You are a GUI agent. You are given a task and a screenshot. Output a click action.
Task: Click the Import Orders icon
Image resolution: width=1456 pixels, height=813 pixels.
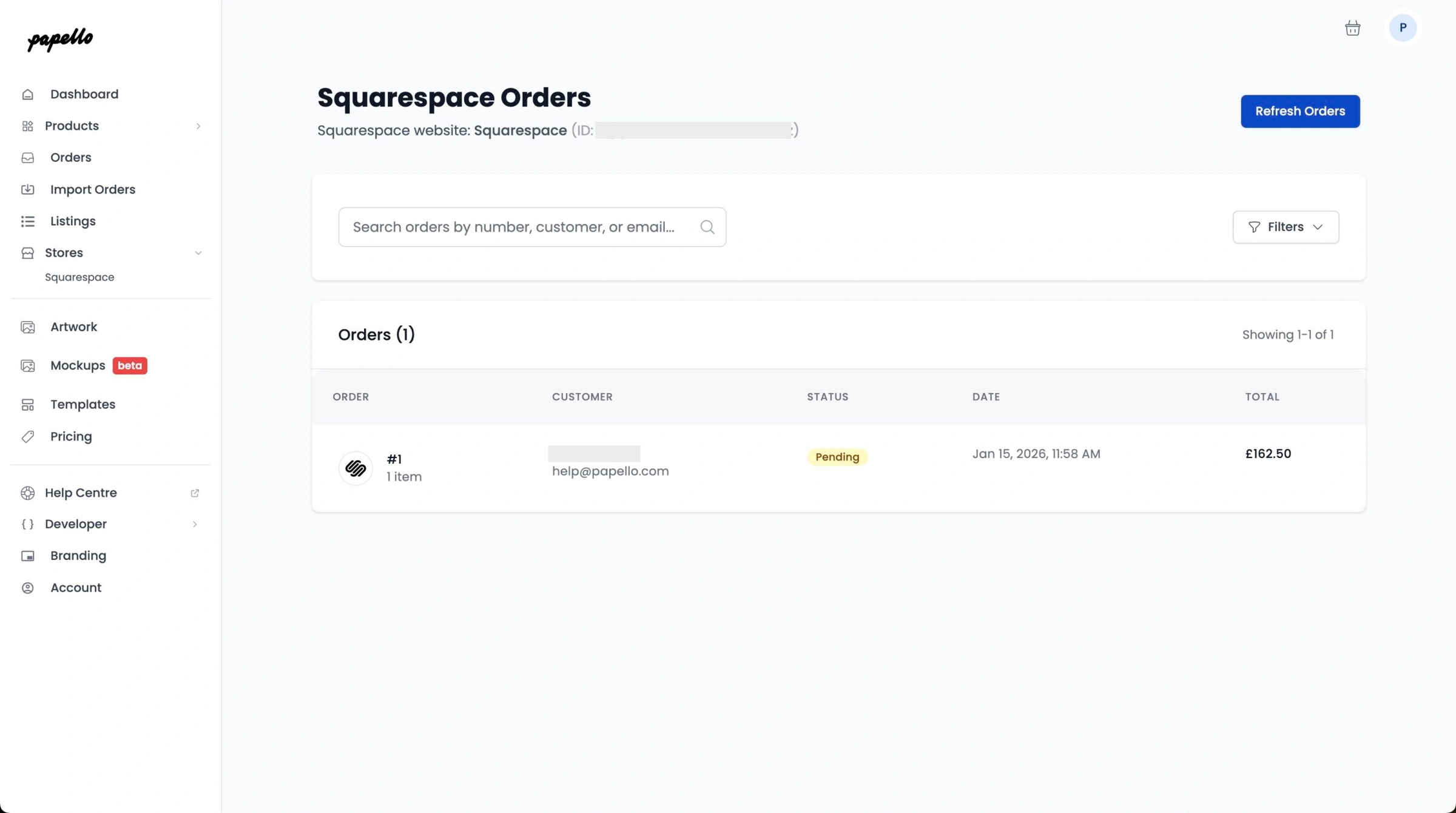click(28, 189)
